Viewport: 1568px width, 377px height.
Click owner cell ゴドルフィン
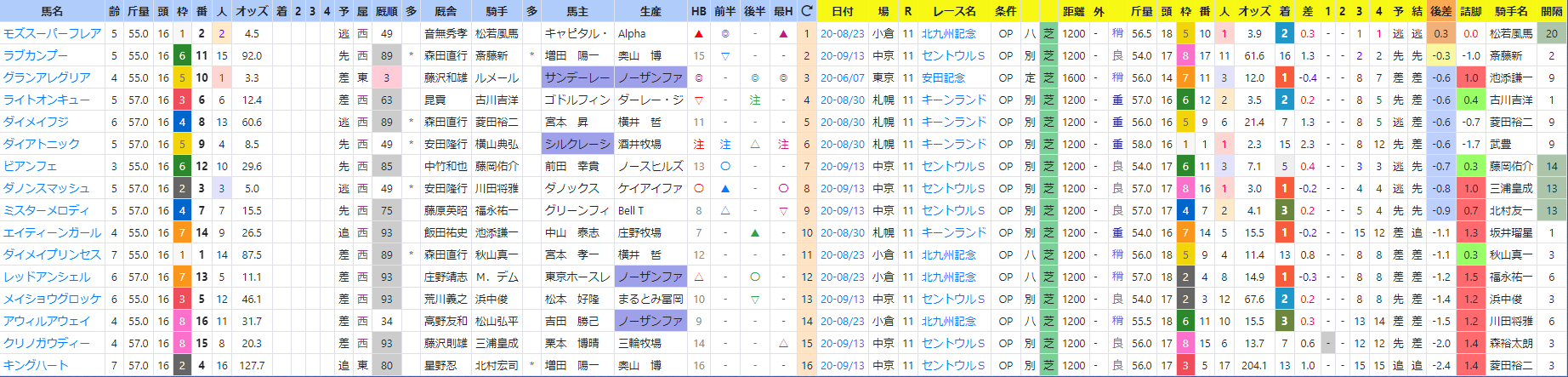(577, 100)
